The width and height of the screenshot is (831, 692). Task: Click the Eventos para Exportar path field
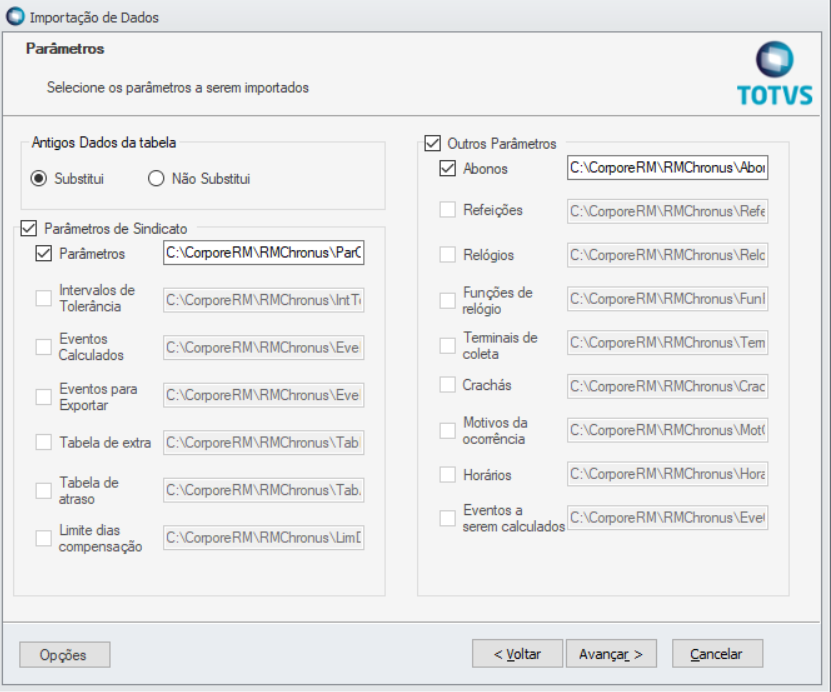coord(263,395)
